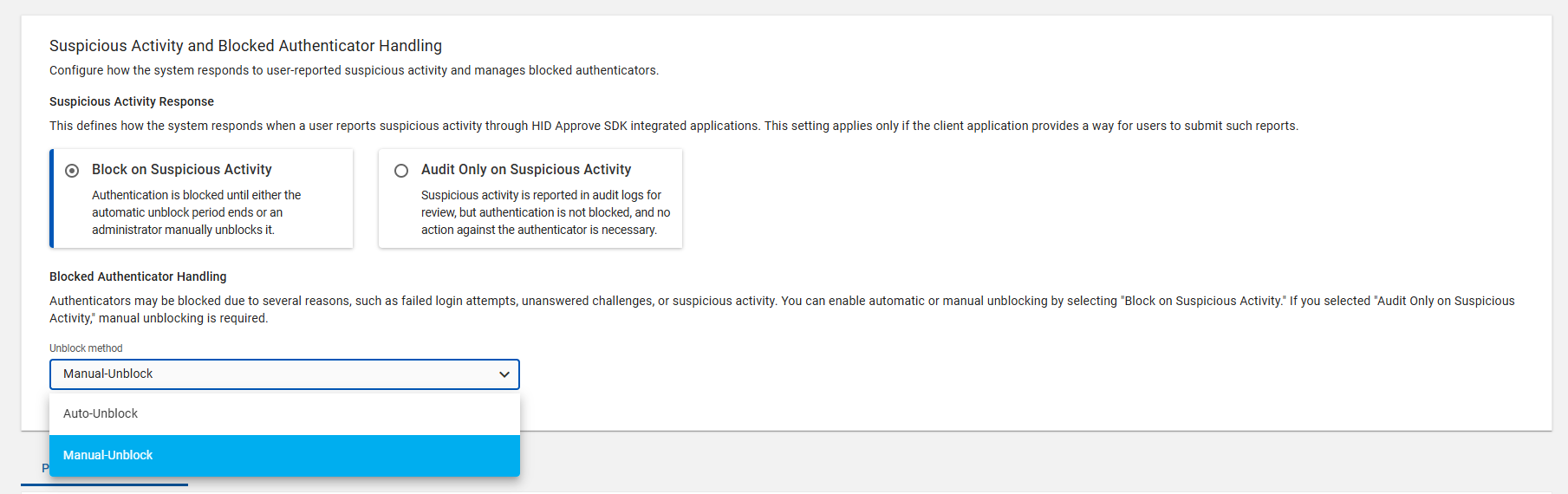Click the chevron arrow in Unblock method dropdown
The image size is (1568, 494).
click(x=504, y=374)
